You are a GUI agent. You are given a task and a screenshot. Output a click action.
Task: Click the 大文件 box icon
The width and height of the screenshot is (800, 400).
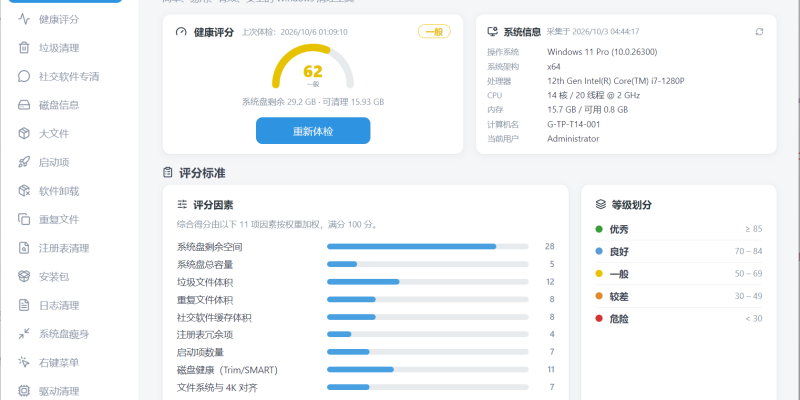point(24,134)
